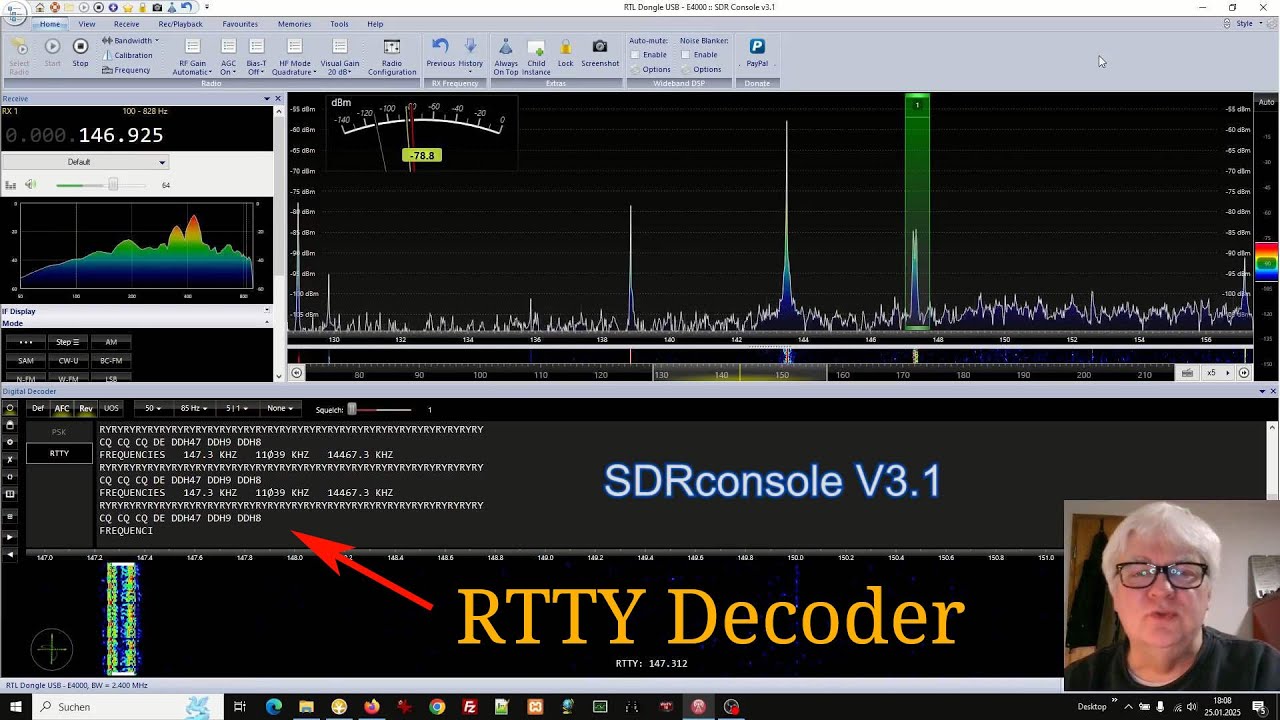The height and width of the screenshot is (720, 1280).
Task: Open HF Mode Quadrature dropdown
Action: pyautogui.click(x=294, y=57)
